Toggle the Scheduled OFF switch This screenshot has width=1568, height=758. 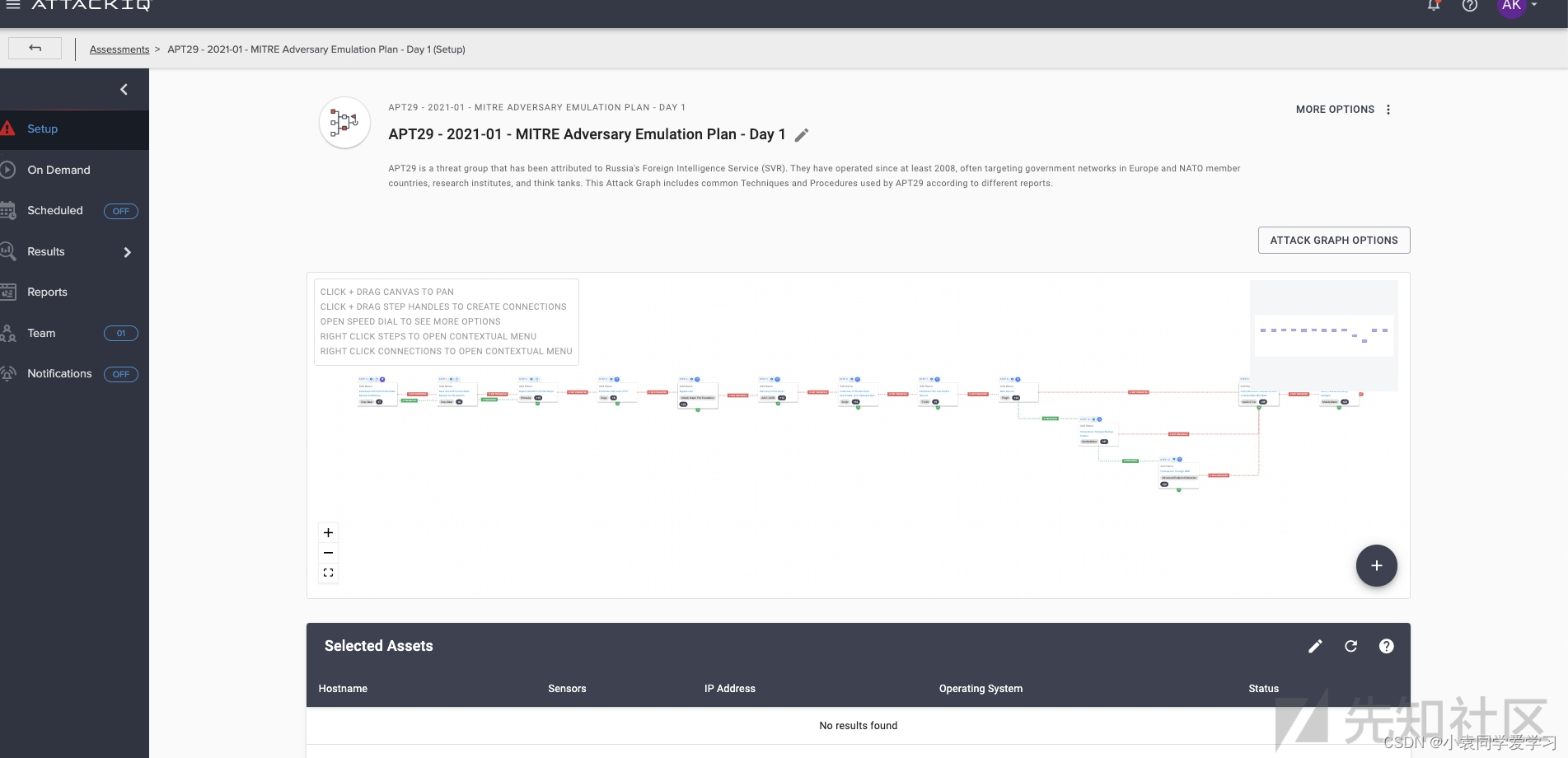(x=121, y=211)
